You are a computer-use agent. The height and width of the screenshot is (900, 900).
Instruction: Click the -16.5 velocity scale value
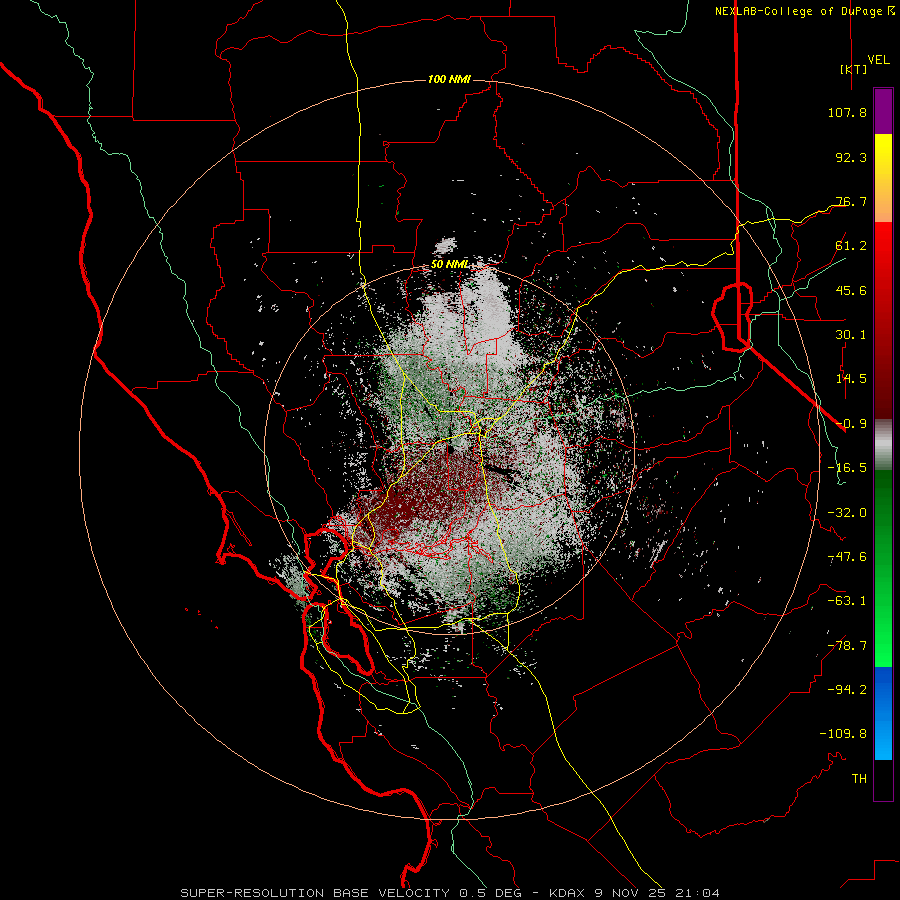[x=847, y=468]
